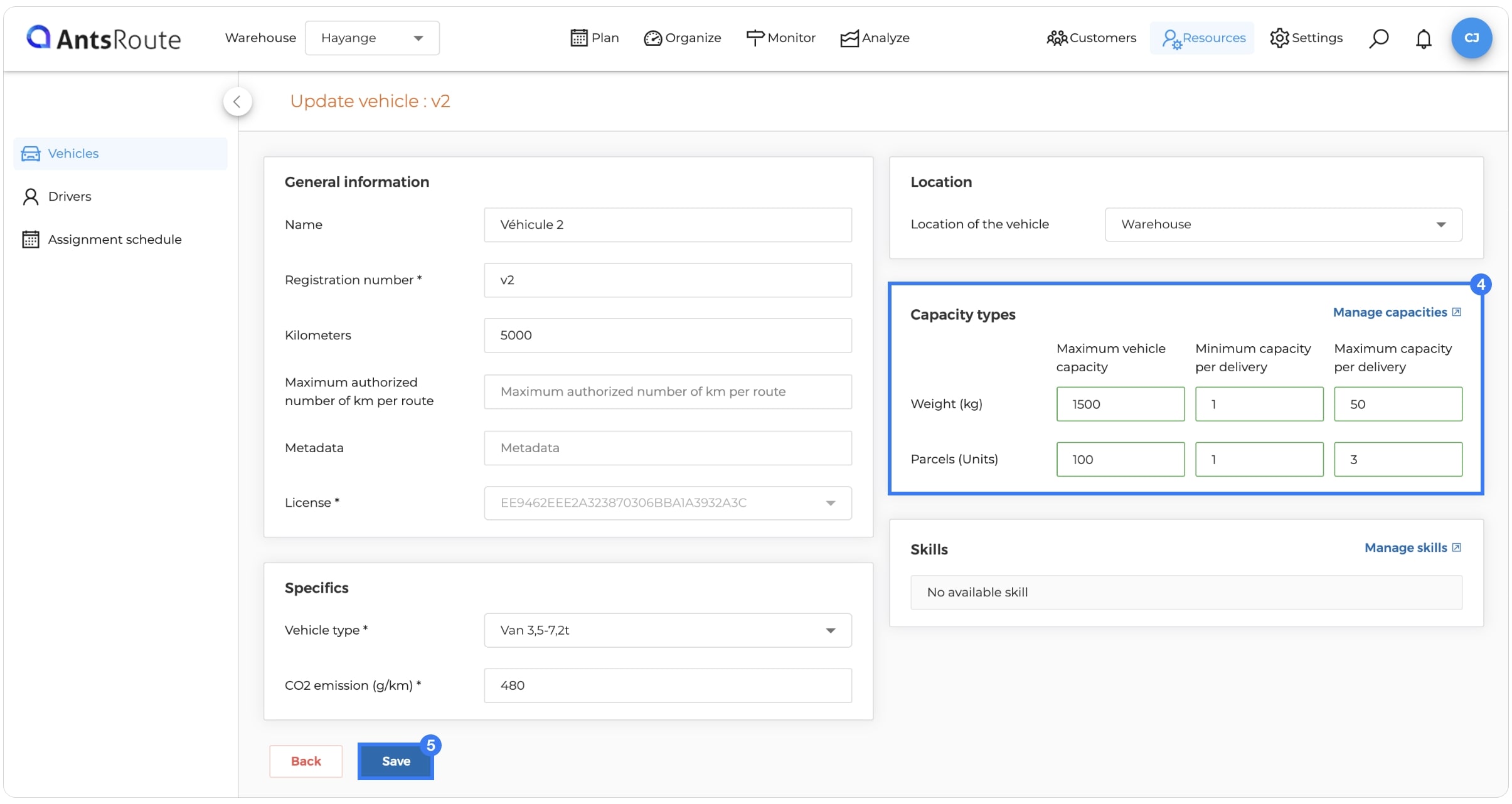Click the Monitor signpost icon
Image resolution: width=1512 pixels, height=804 pixels.
(x=755, y=38)
